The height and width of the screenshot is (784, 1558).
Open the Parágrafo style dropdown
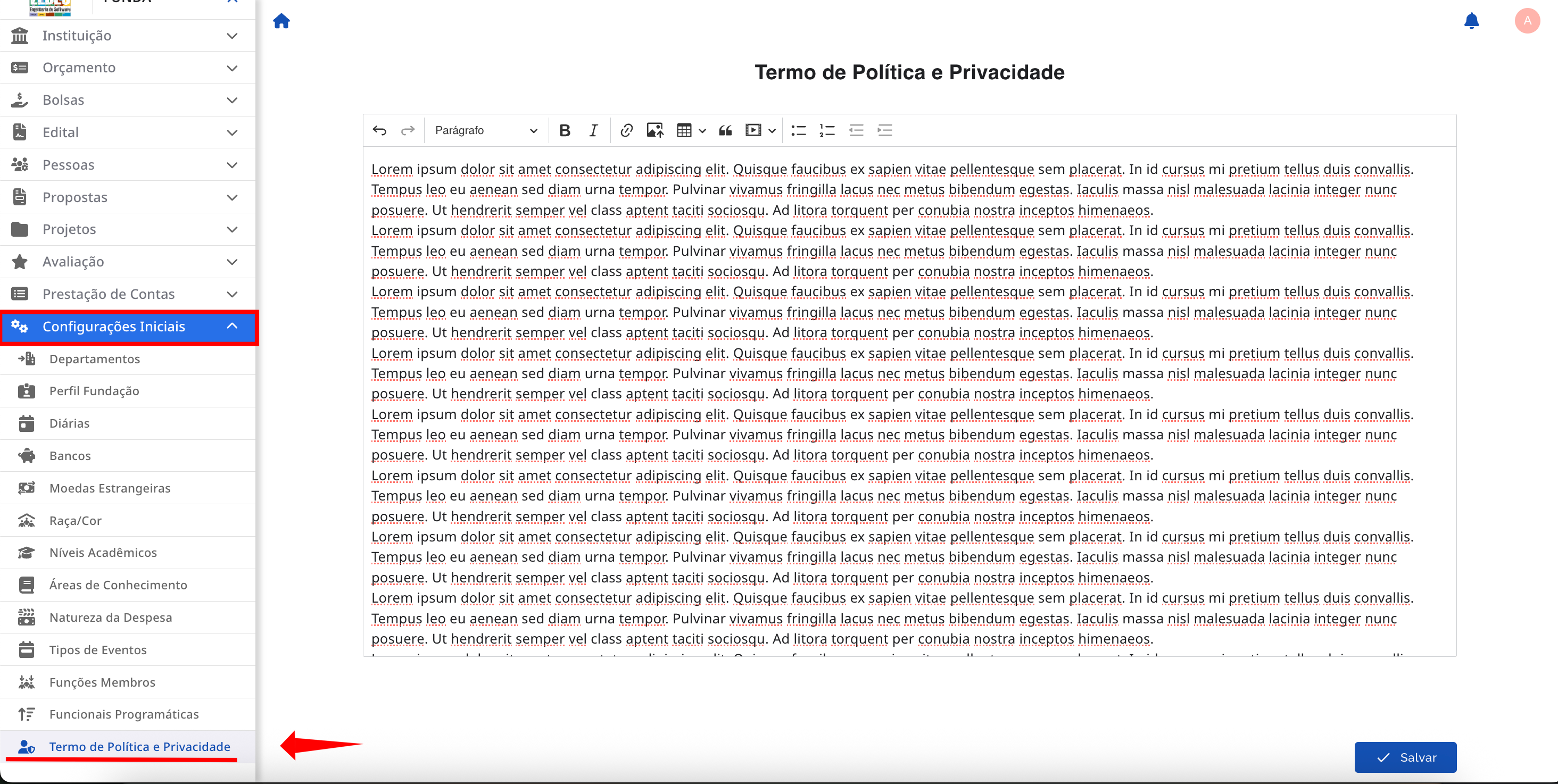point(484,130)
